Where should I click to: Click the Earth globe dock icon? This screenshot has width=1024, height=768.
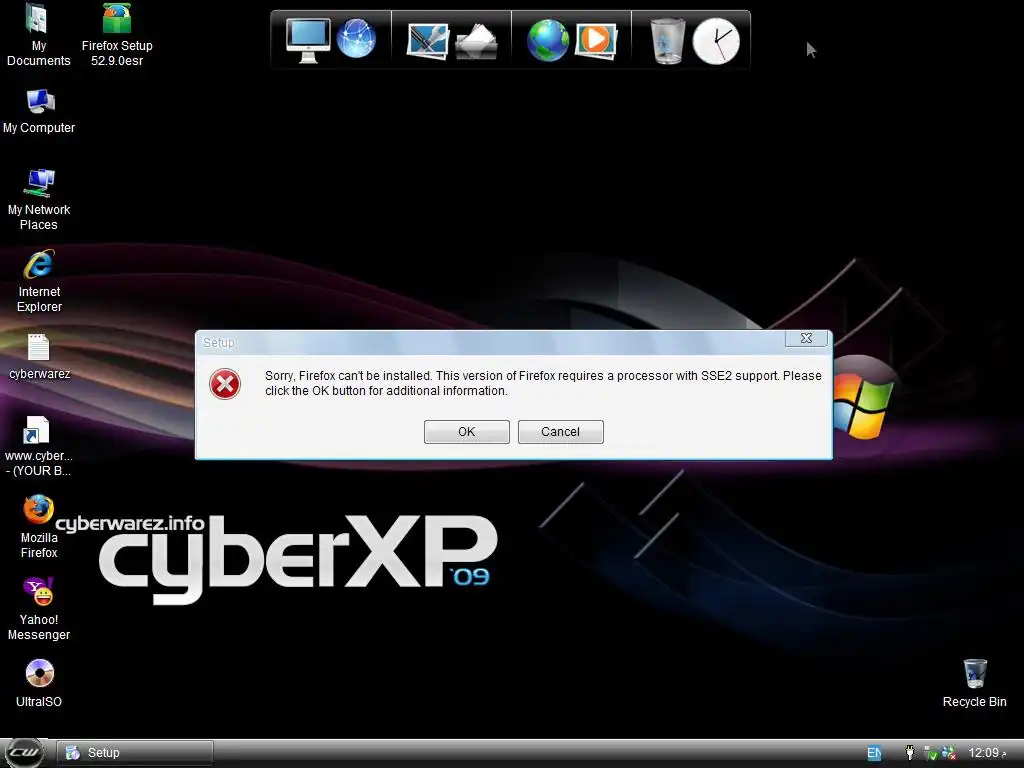pos(548,40)
